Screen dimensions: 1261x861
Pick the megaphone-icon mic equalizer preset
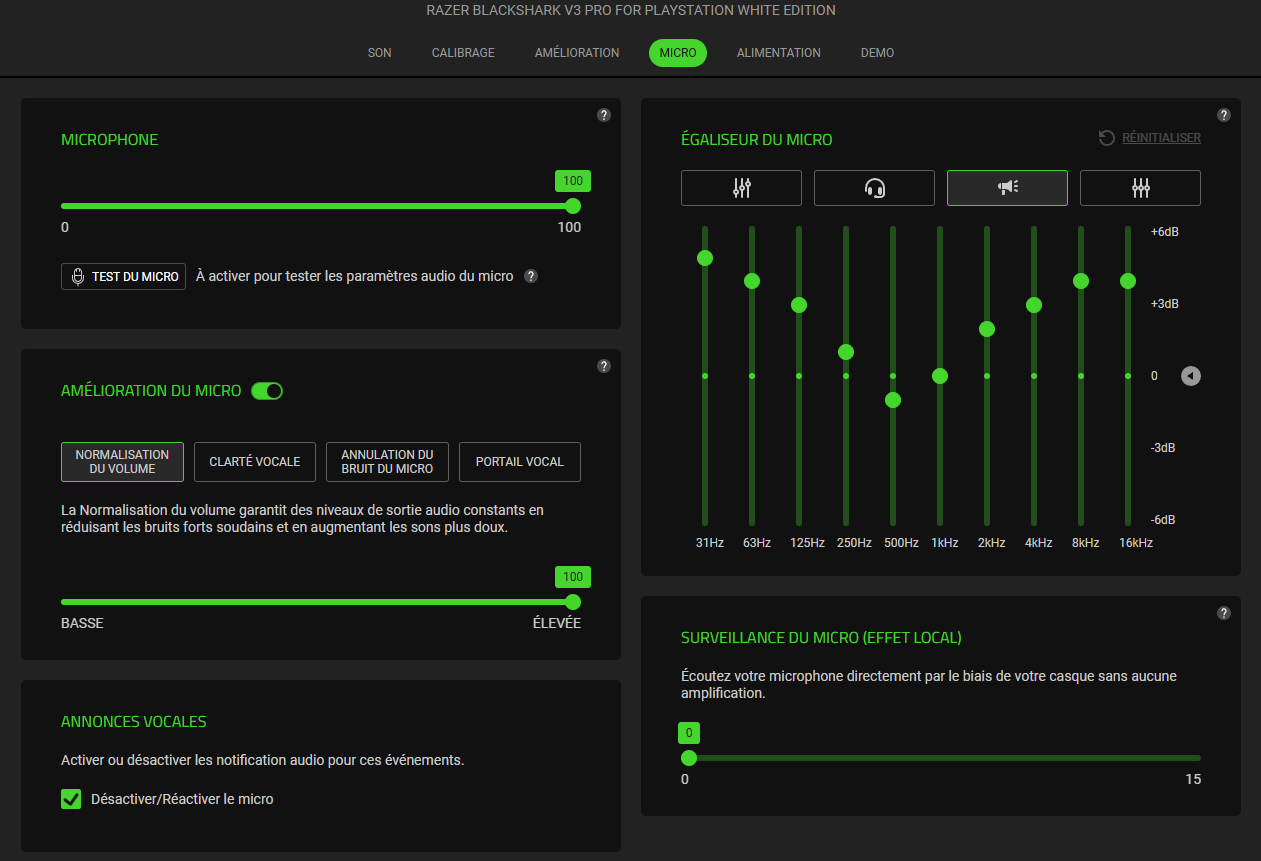pos(1007,188)
